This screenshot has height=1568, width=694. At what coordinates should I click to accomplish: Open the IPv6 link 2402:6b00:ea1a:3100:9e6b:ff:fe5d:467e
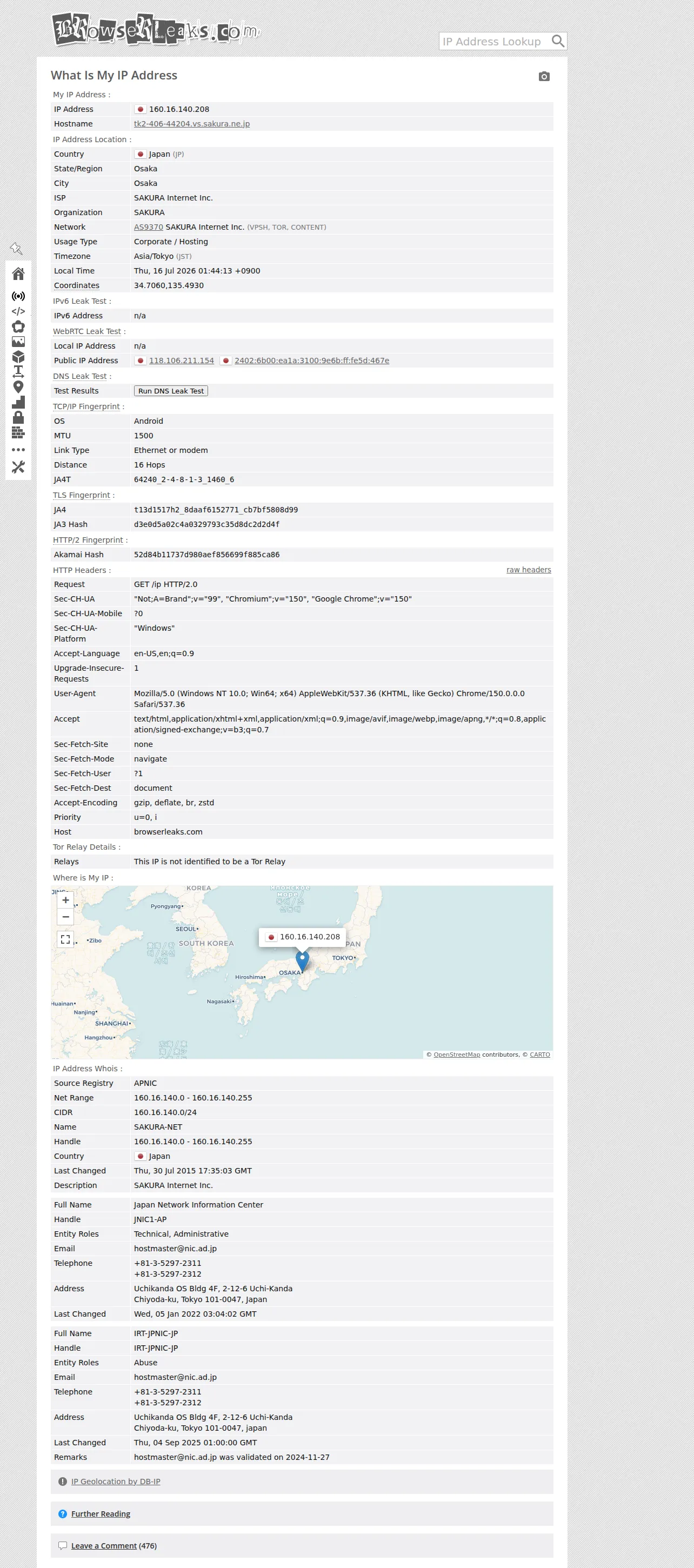(x=312, y=361)
